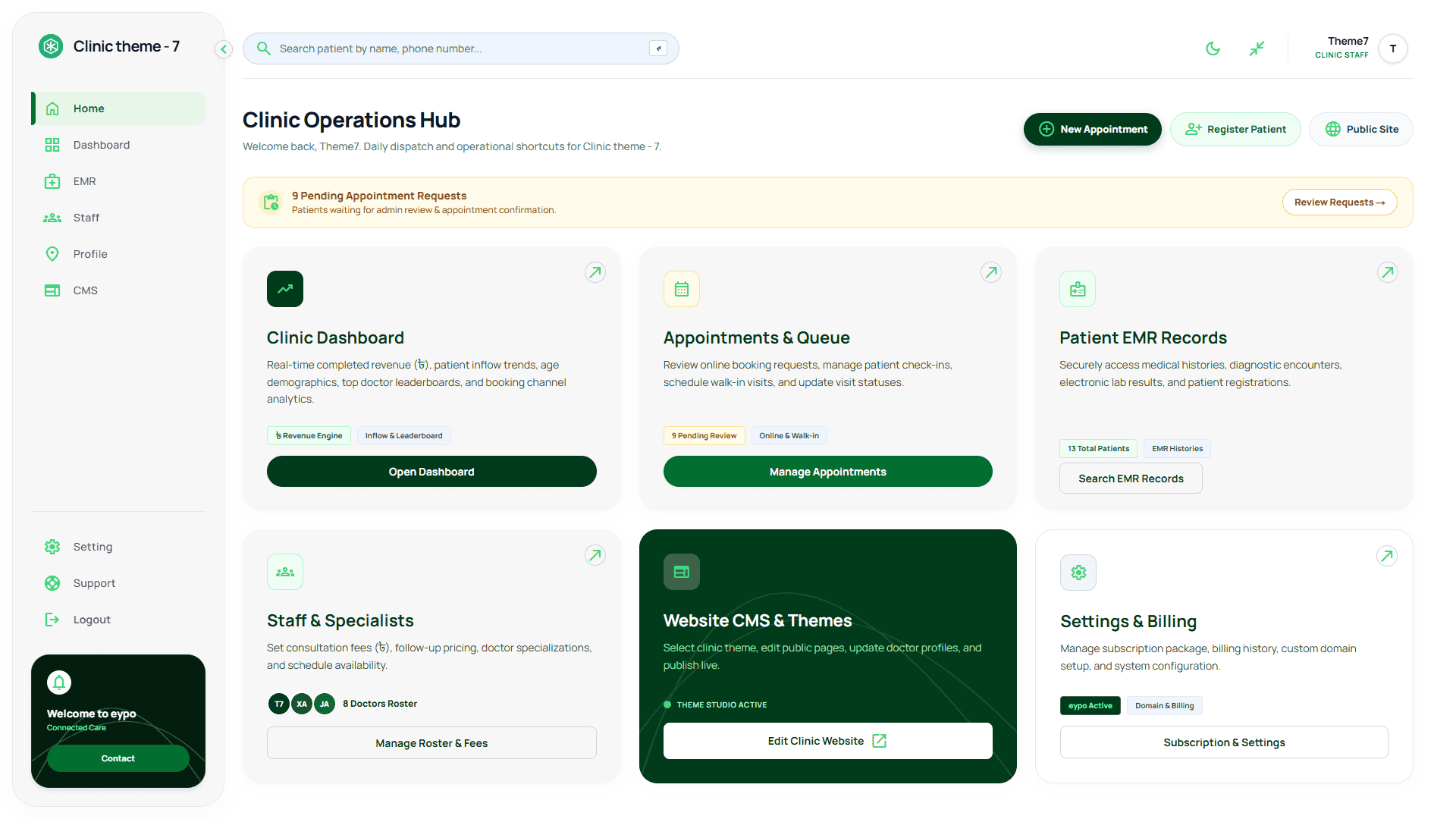
Task: Click the 9 Pending Review tag
Action: [x=704, y=436]
